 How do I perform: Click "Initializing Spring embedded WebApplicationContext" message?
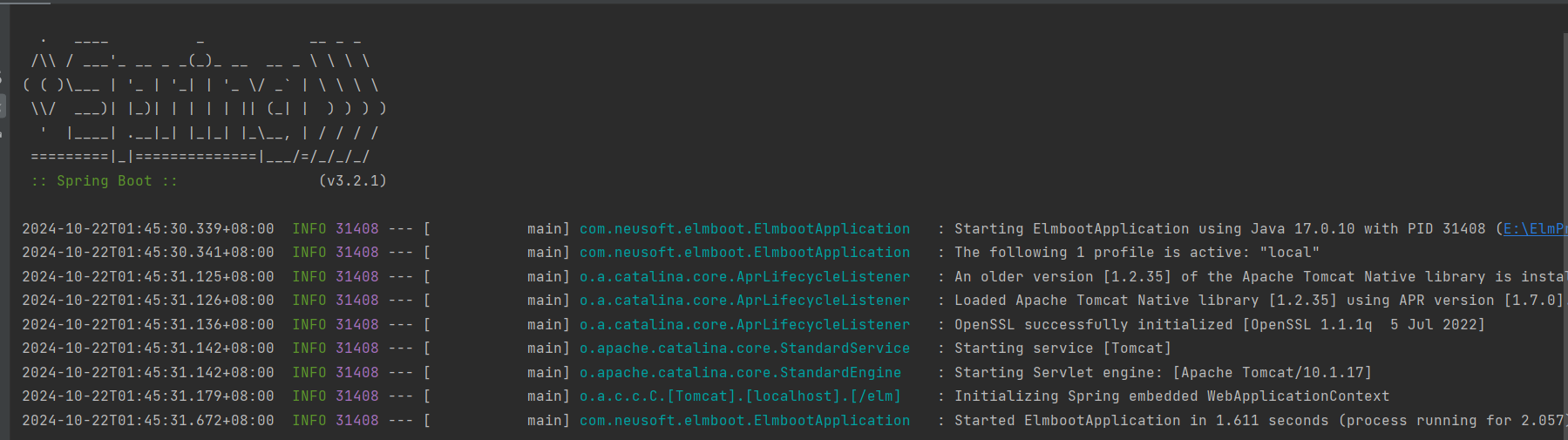coord(1171,396)
